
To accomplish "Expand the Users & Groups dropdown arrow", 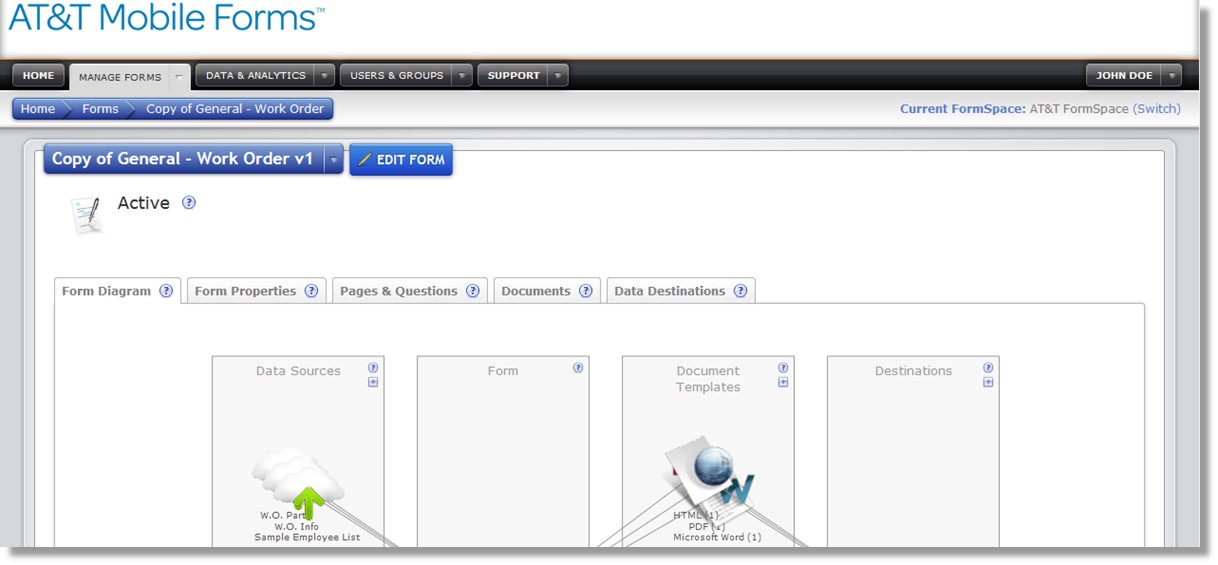I will 462,76.
